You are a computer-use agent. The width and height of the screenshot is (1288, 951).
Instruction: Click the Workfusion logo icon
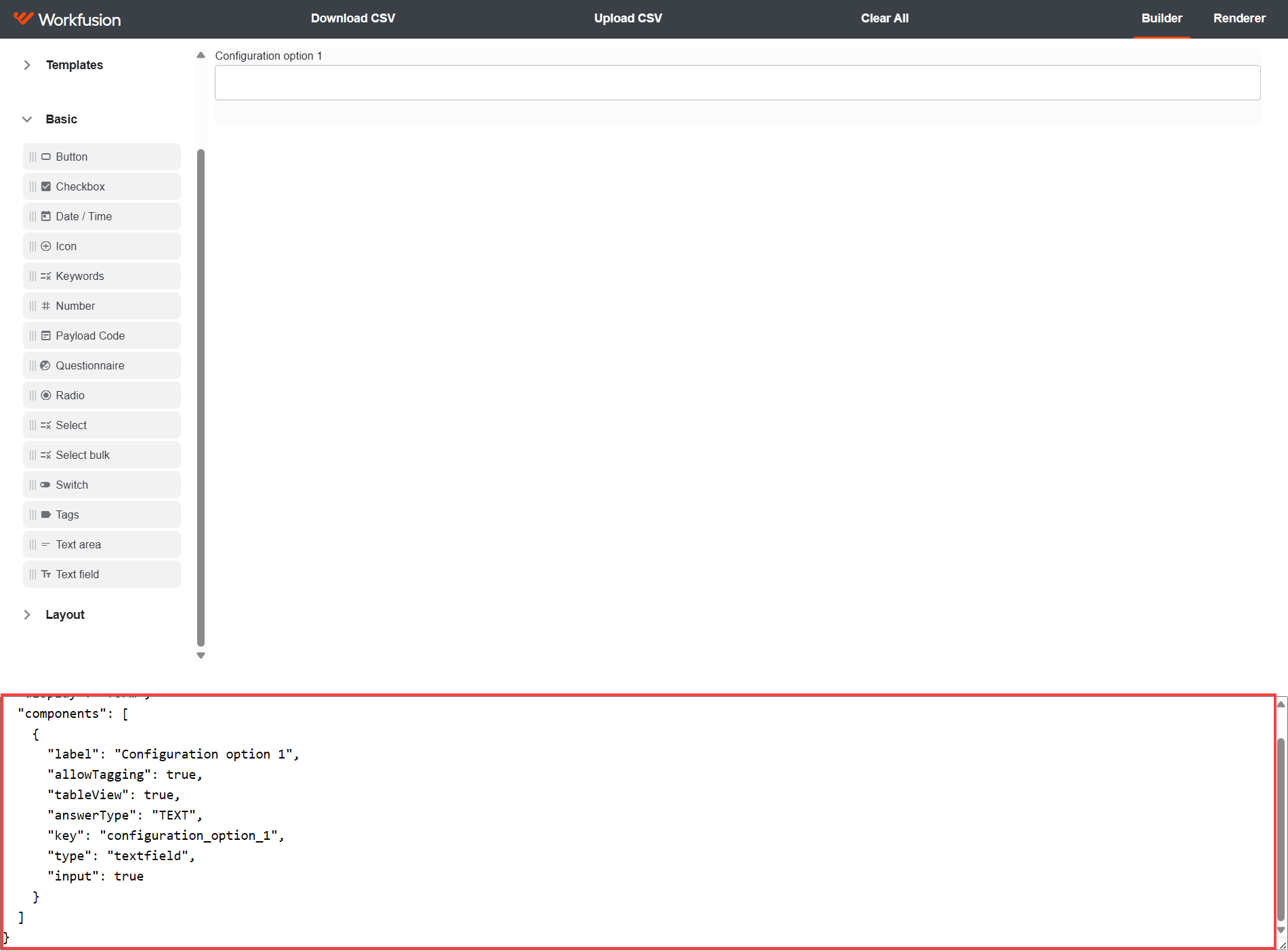(x=23, y=18)
